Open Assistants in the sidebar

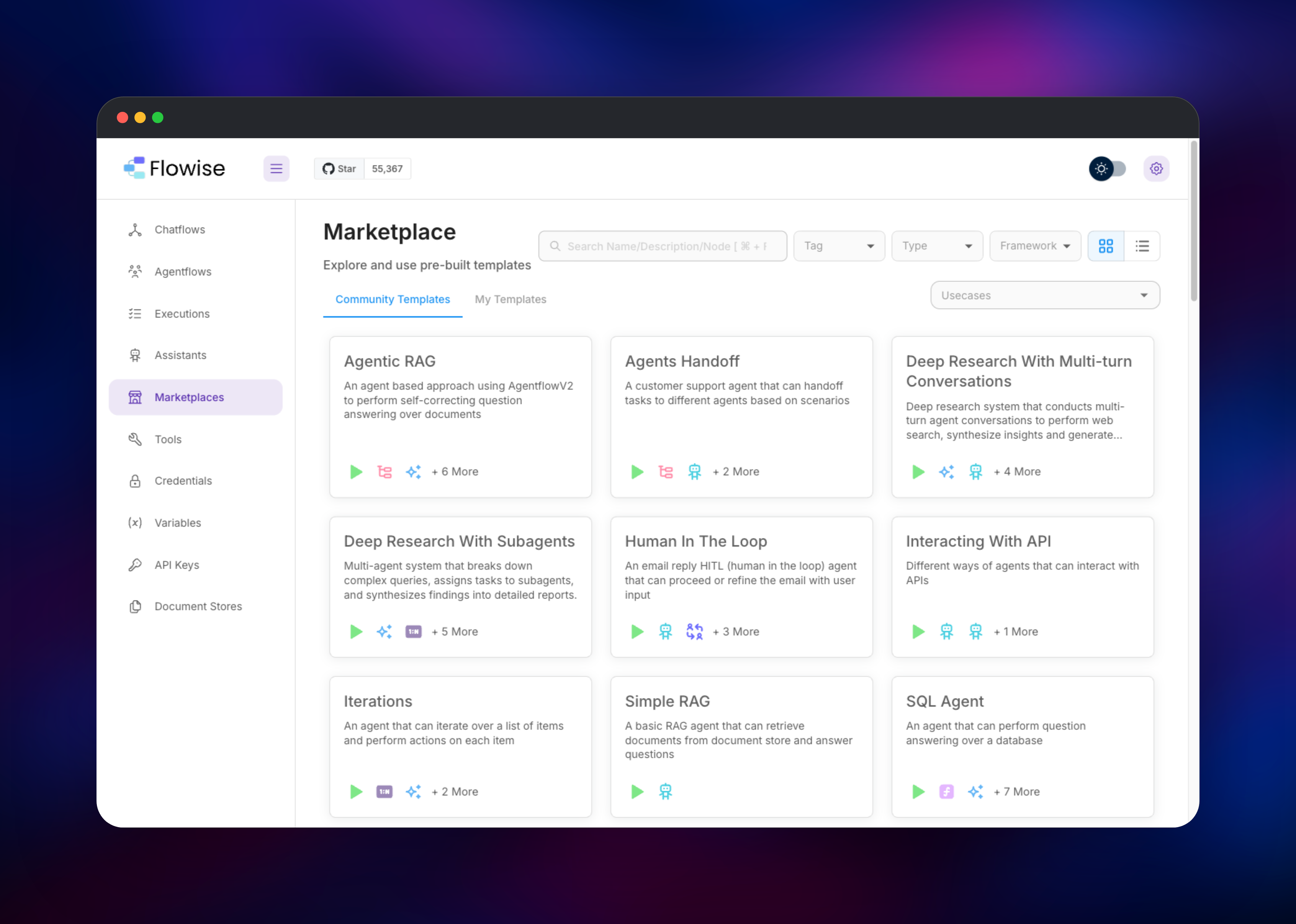click(195, 355)
